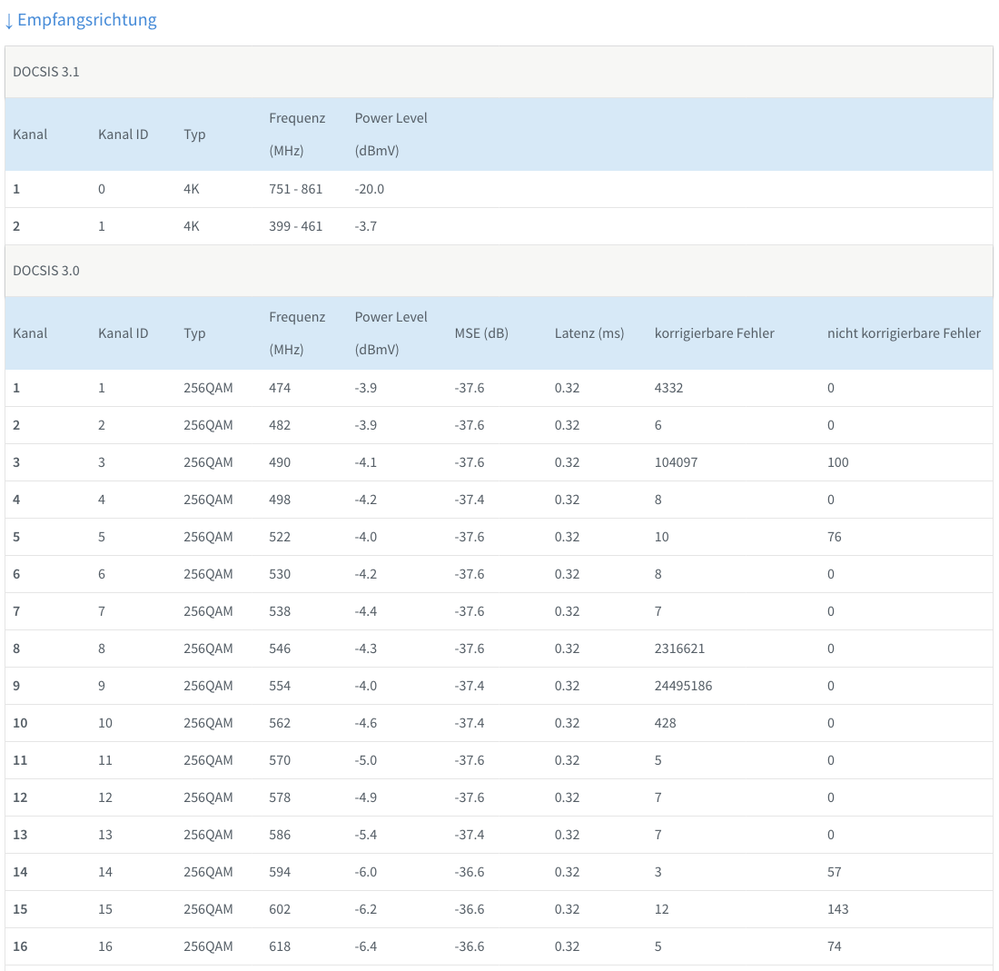Click the DOCSIS 3.0 section header
999x971 pixels.
(46, 271)
